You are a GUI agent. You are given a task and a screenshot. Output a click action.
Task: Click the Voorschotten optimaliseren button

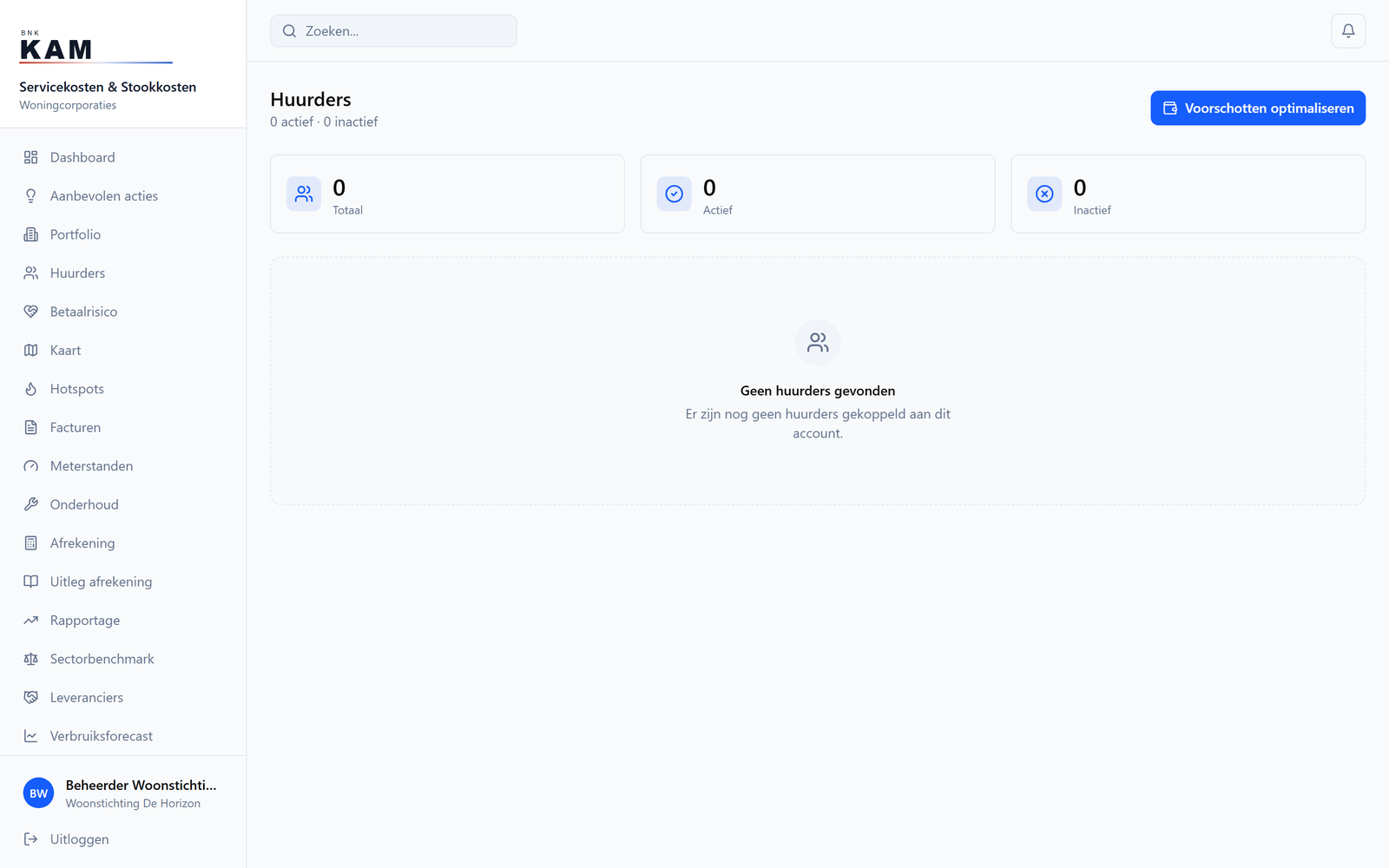pos(1258,108)
